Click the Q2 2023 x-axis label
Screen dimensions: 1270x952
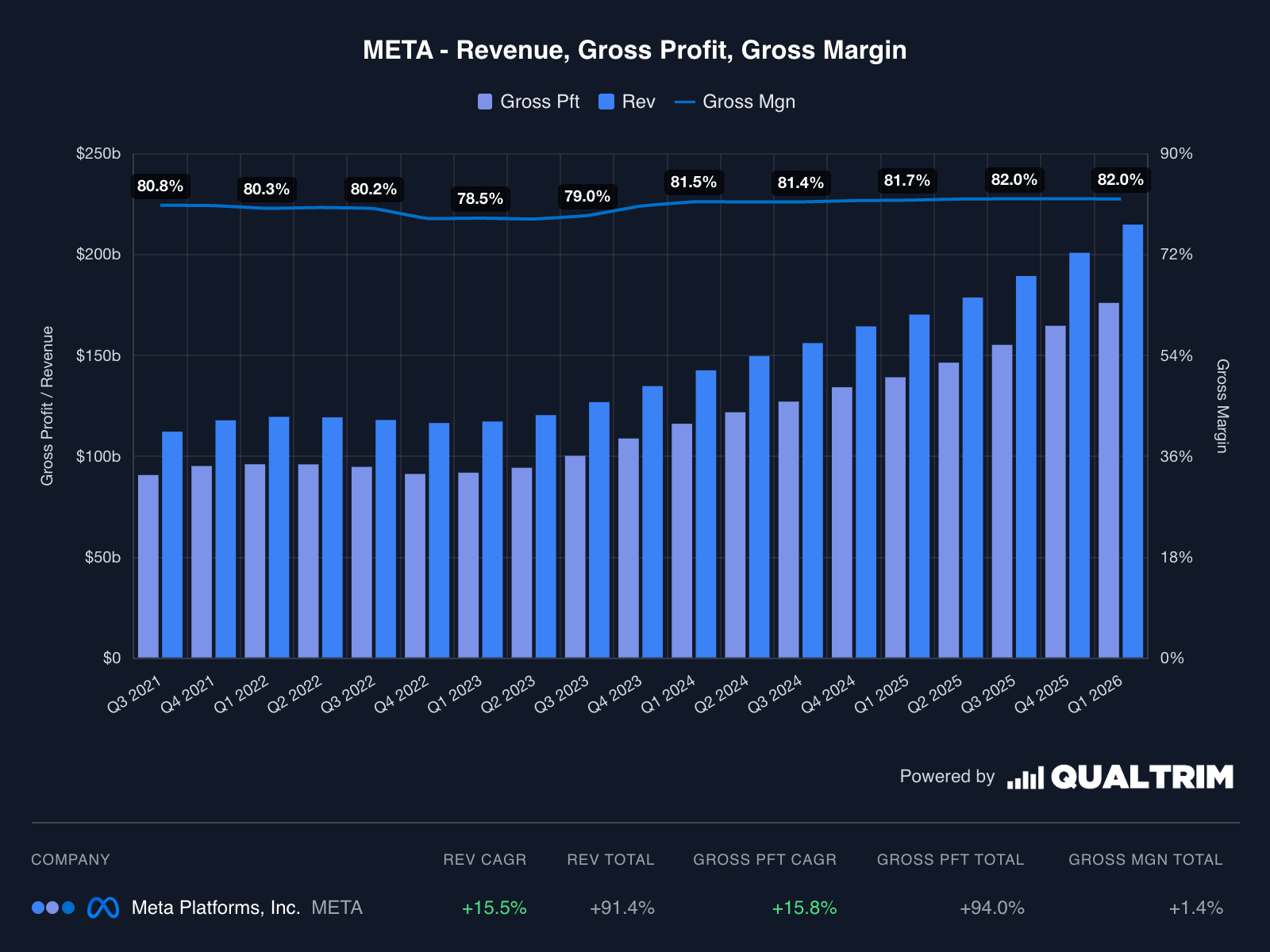[508, 693]
